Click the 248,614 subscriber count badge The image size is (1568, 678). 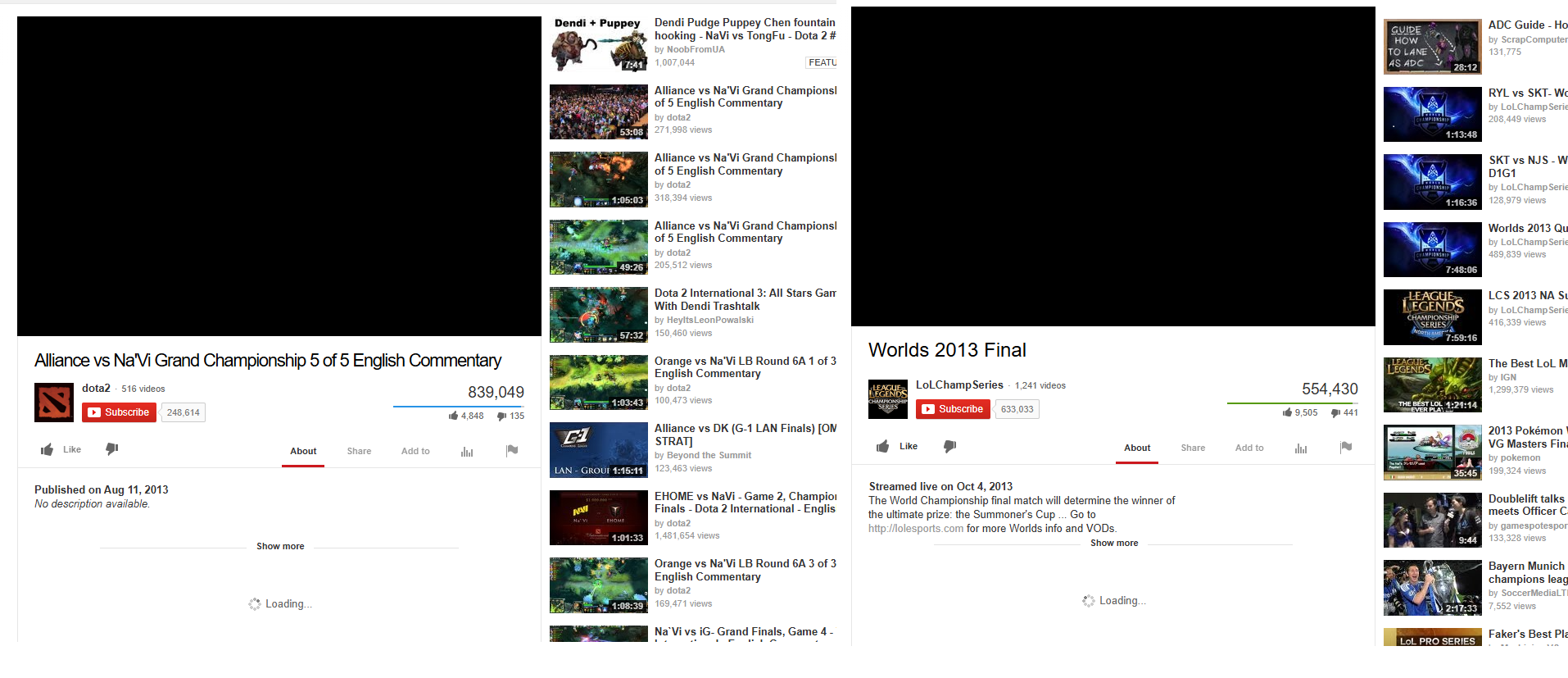tap(184, 412)
